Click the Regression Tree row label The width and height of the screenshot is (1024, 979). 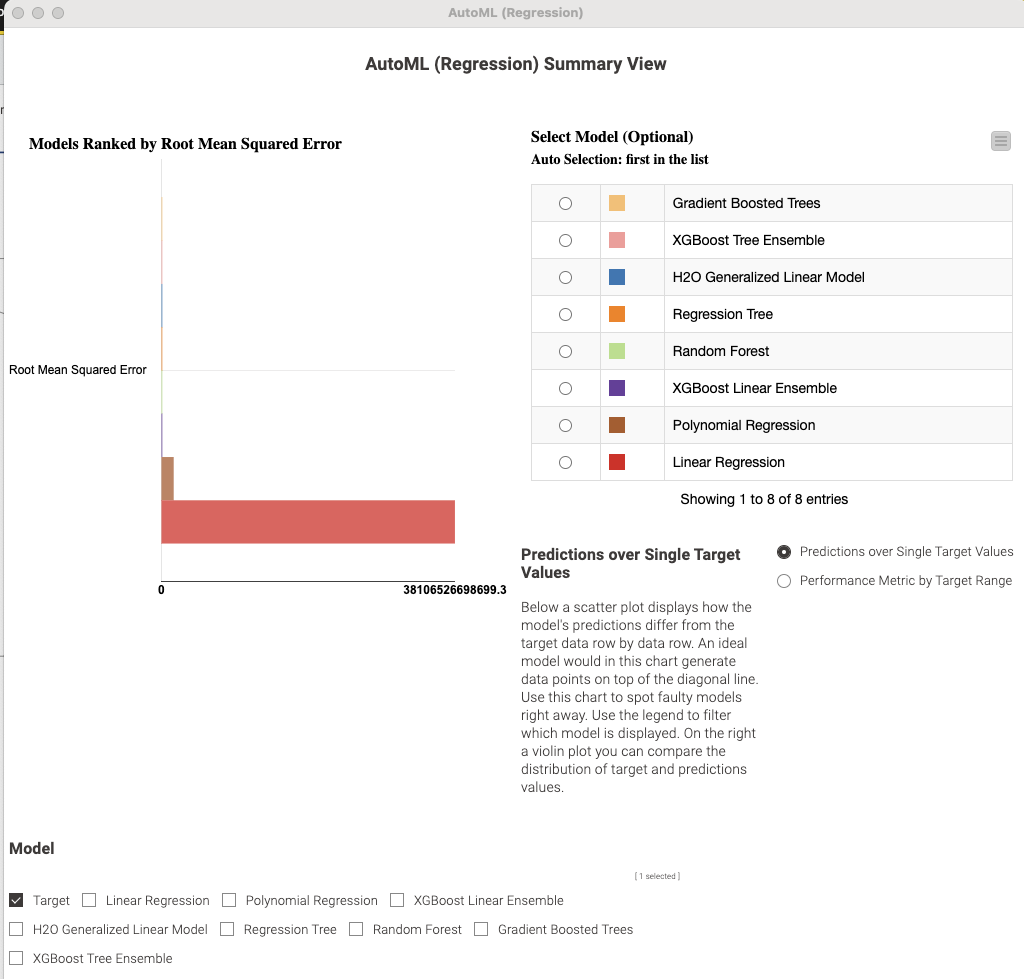[722, 314]
